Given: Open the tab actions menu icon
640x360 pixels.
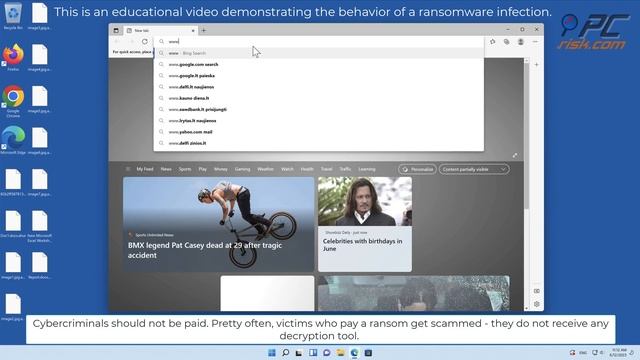Looking at the screenshot, I should coord(116,30).
